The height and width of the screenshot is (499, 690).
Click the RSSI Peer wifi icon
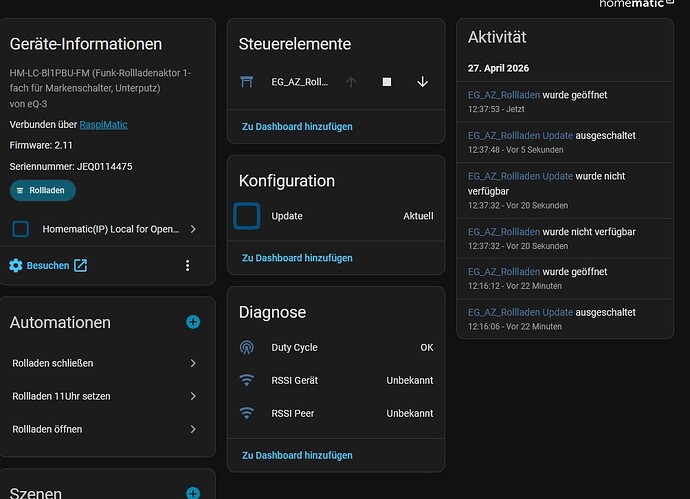point(247,413)
